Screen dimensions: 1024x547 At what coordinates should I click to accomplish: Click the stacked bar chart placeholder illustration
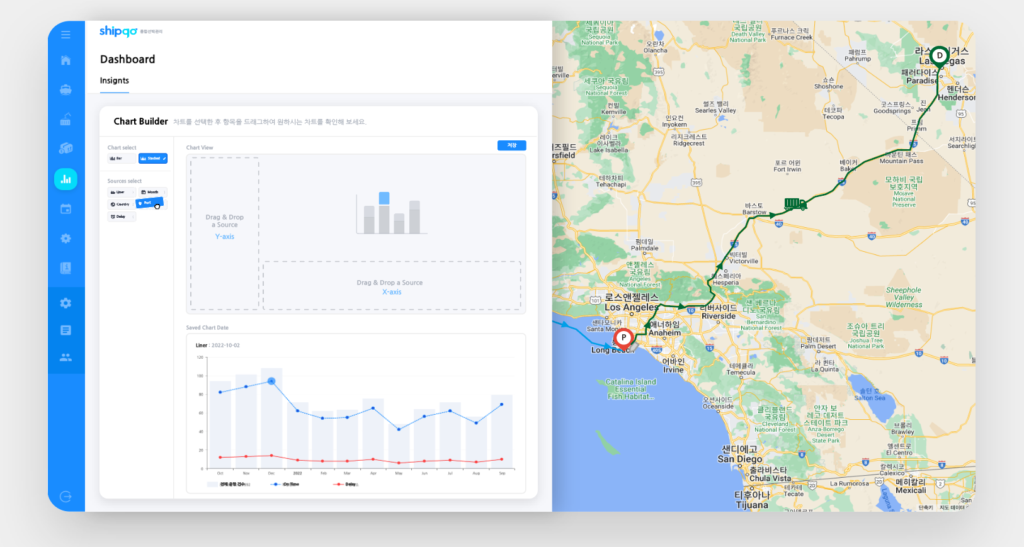(391, 213)
